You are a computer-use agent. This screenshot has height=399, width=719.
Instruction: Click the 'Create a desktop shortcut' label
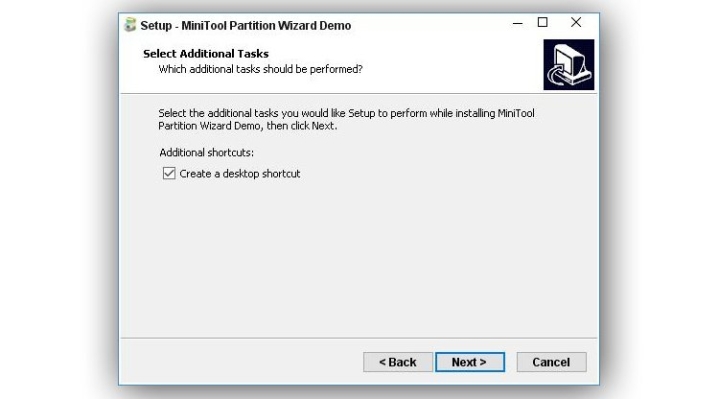(x=240, y=174)
